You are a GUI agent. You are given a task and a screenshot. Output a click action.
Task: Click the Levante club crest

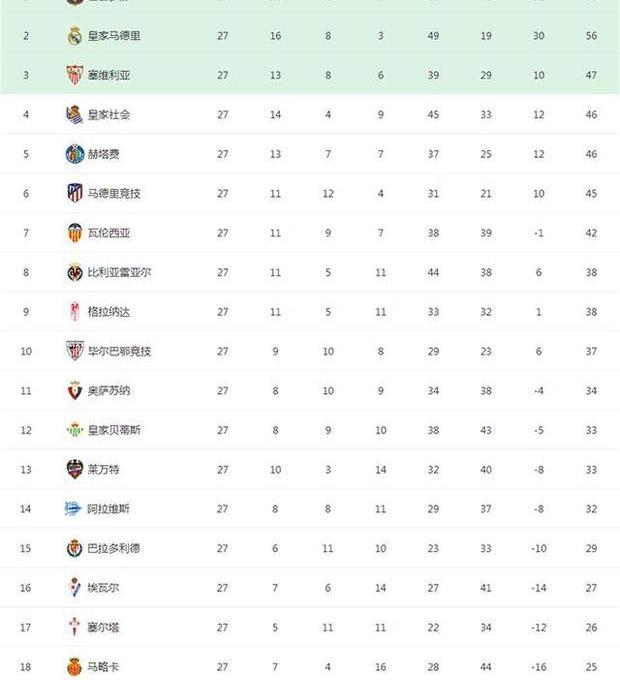pyautogui.click(x=75, y=470)
